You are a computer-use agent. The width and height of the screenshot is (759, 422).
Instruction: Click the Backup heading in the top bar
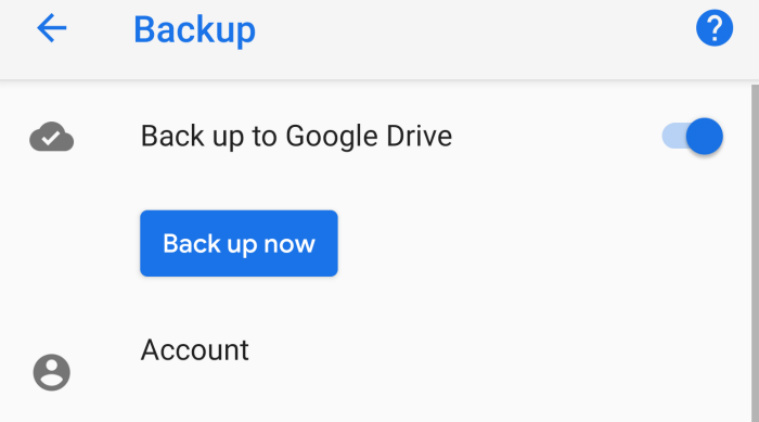pyautogui.click(x=194, y=30)
